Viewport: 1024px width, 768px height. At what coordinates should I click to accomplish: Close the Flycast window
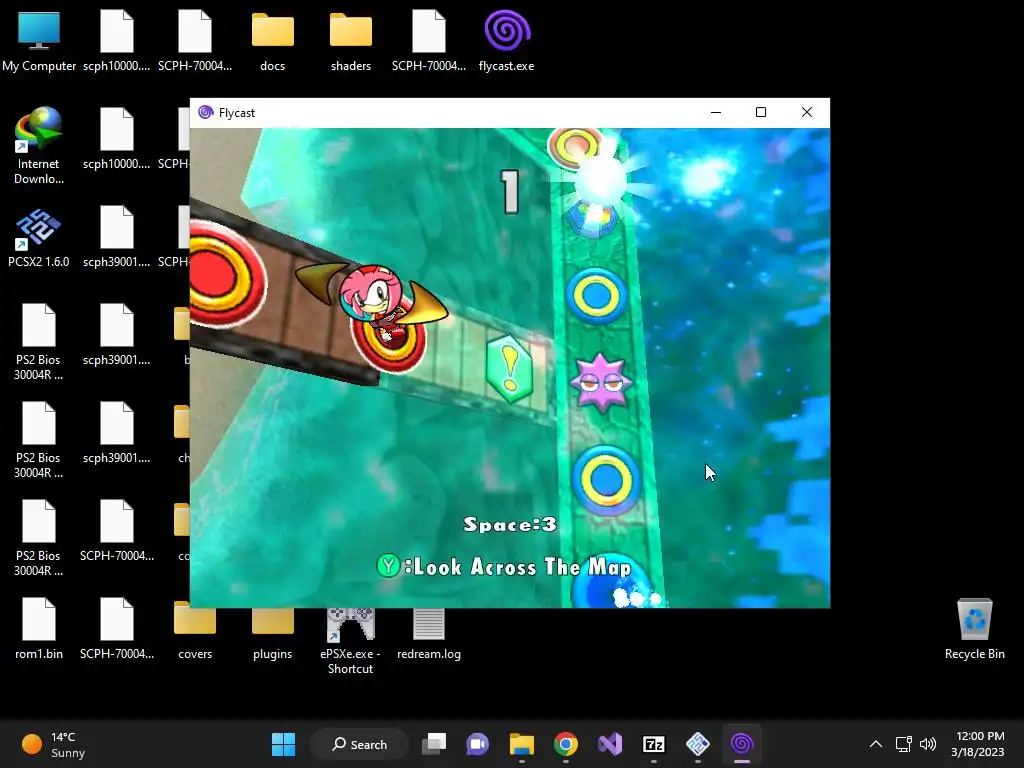tap(807, 112)
